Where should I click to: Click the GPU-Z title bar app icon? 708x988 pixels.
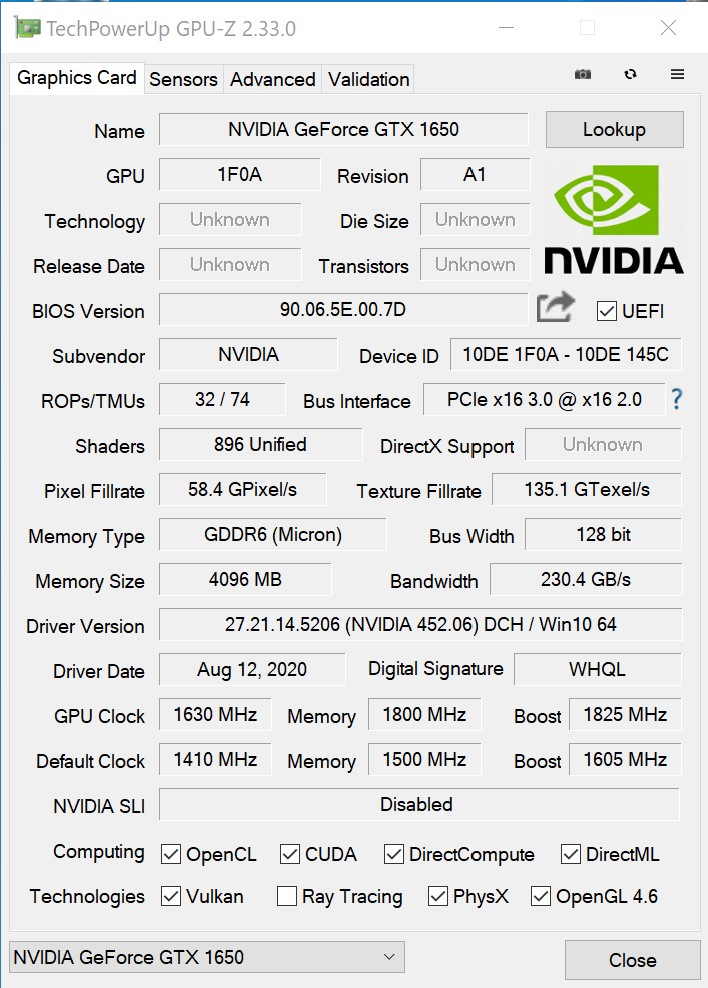[x=27, y=28]
